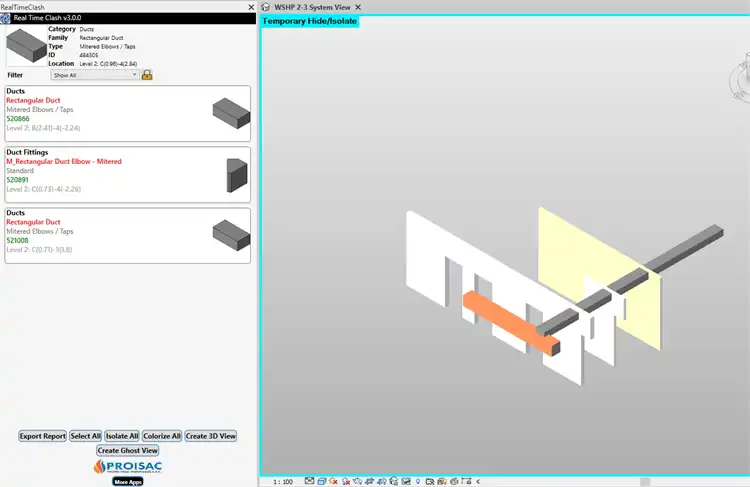Click the padlock icon beside the Filter dropdown

[147, 75]
